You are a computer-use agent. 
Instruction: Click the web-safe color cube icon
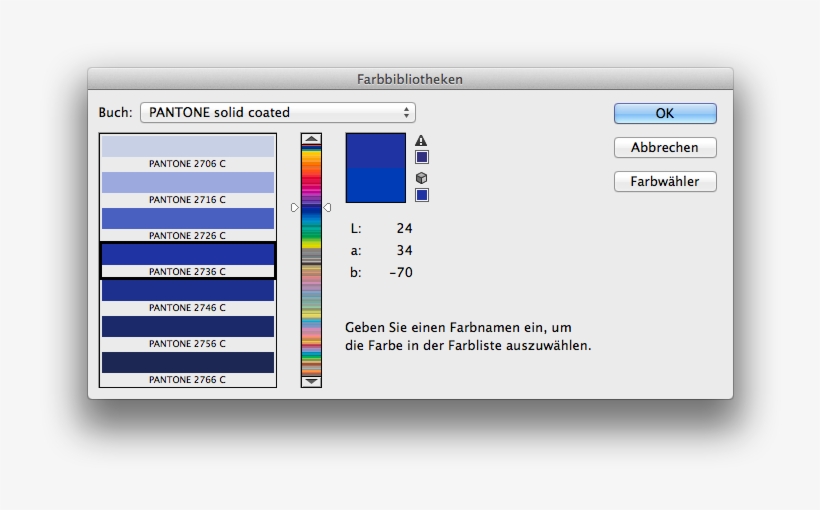tap(421, 178)
